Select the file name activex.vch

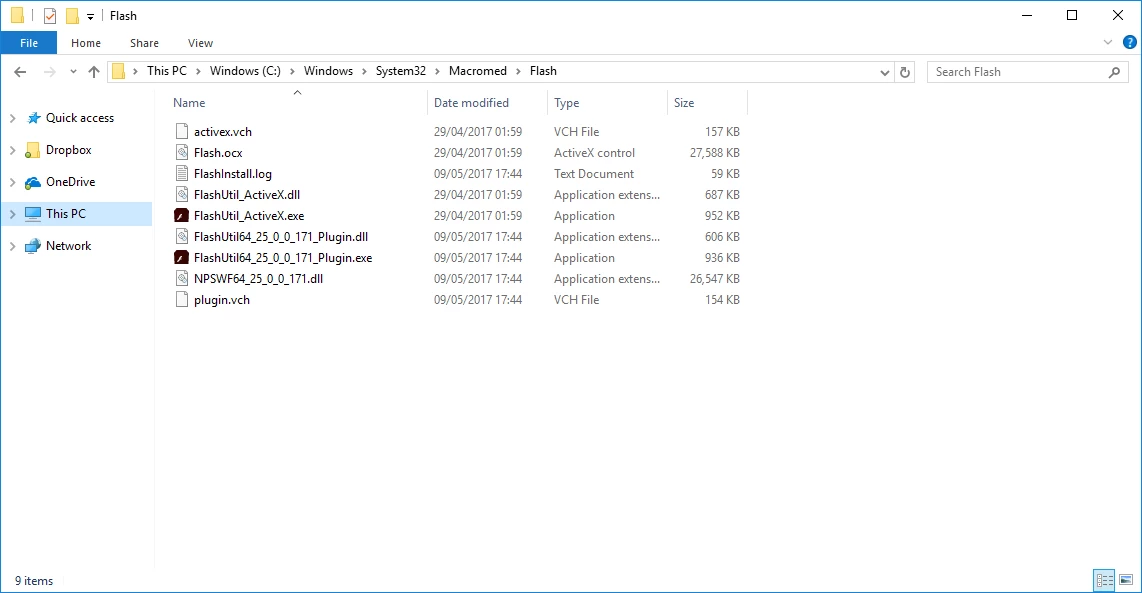click(x=223, y=132)
